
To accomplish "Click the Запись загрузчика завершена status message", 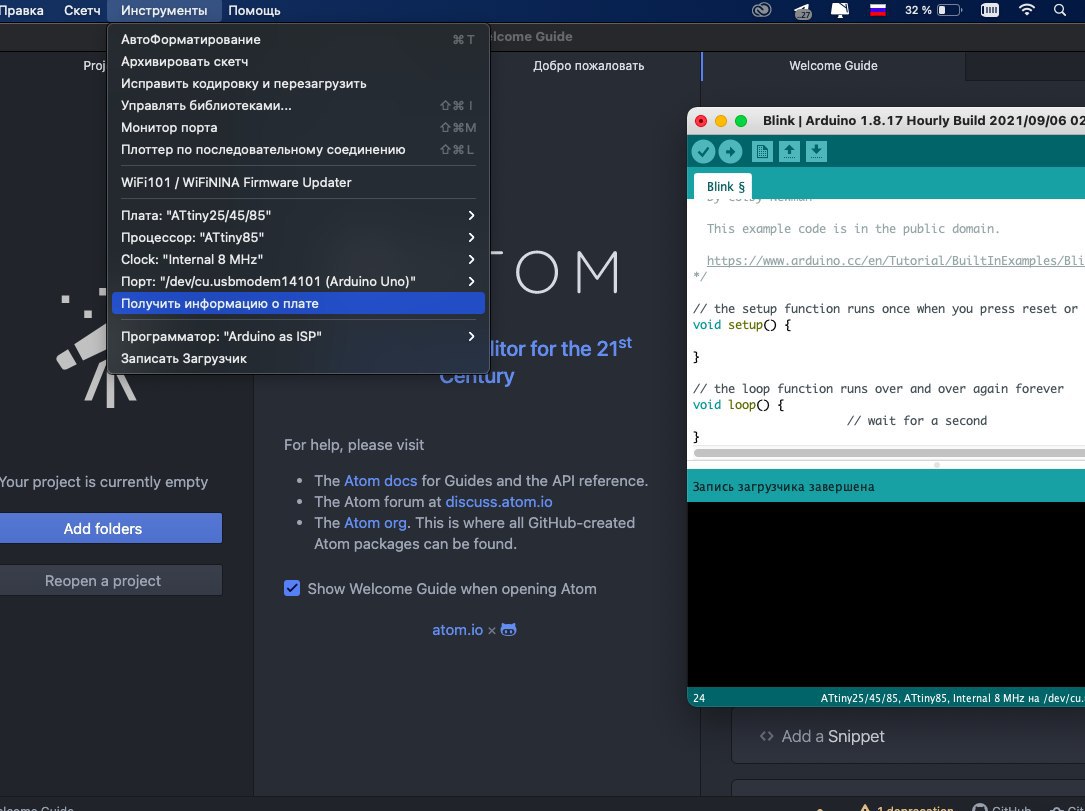I will [783, 486].
